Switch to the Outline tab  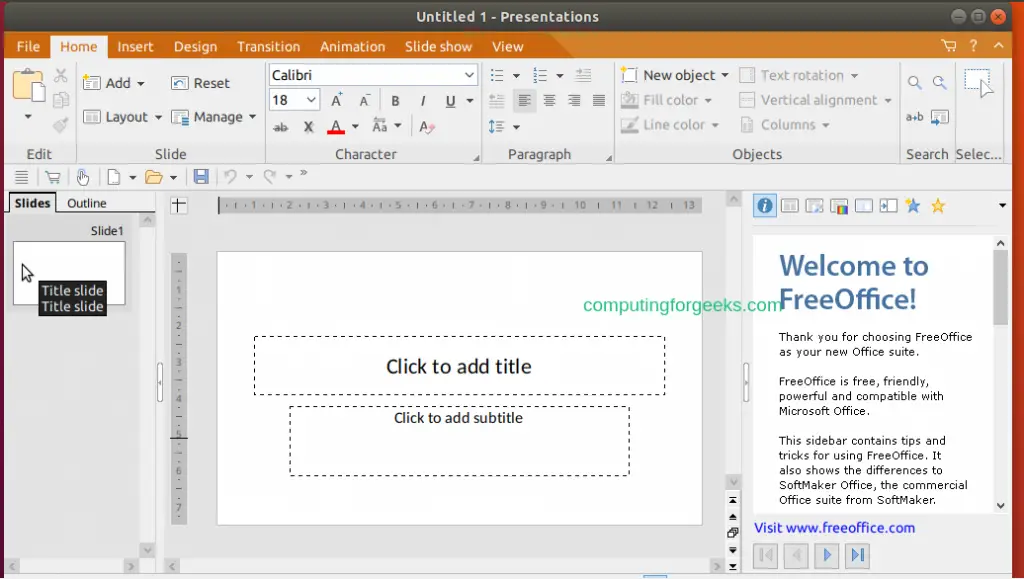click(87, 203)
